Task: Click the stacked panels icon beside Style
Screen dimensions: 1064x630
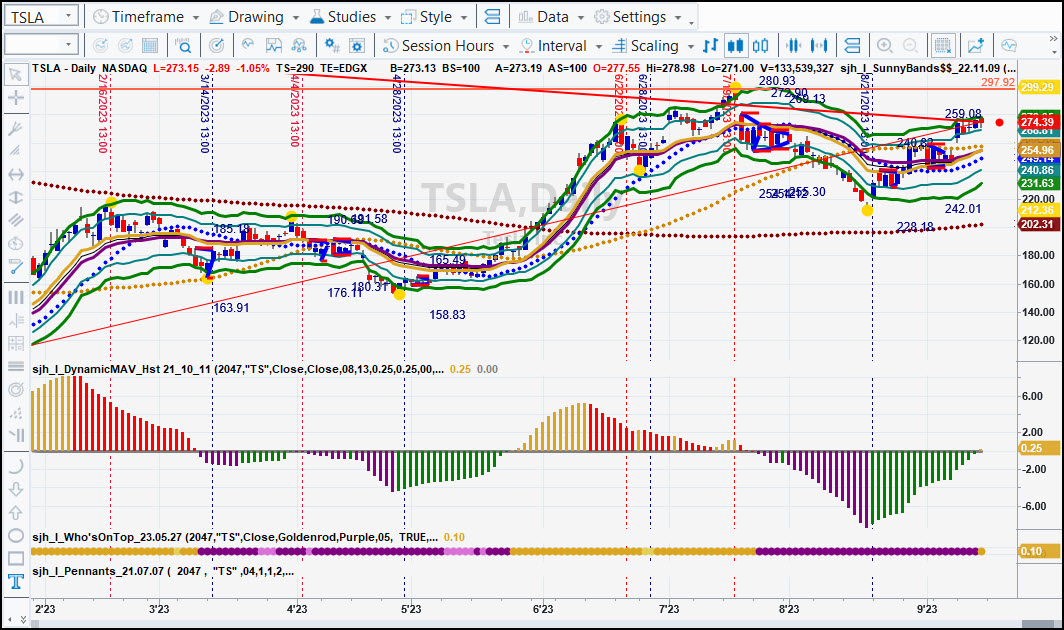Action: (493, 17)
